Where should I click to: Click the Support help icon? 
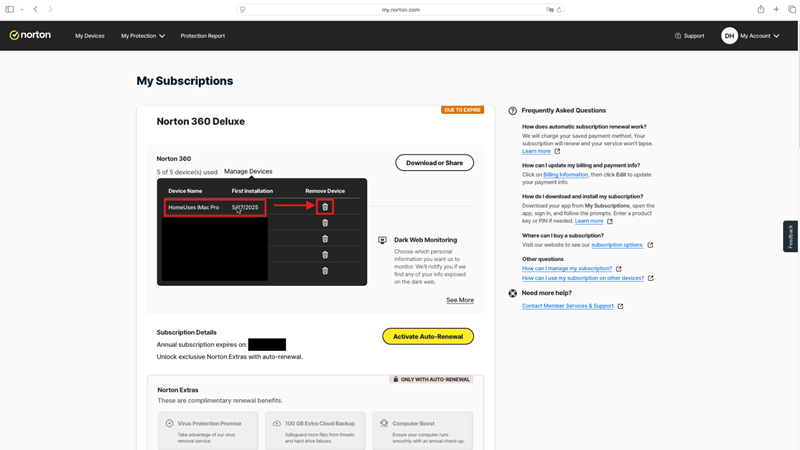click(x=678, y=36)
